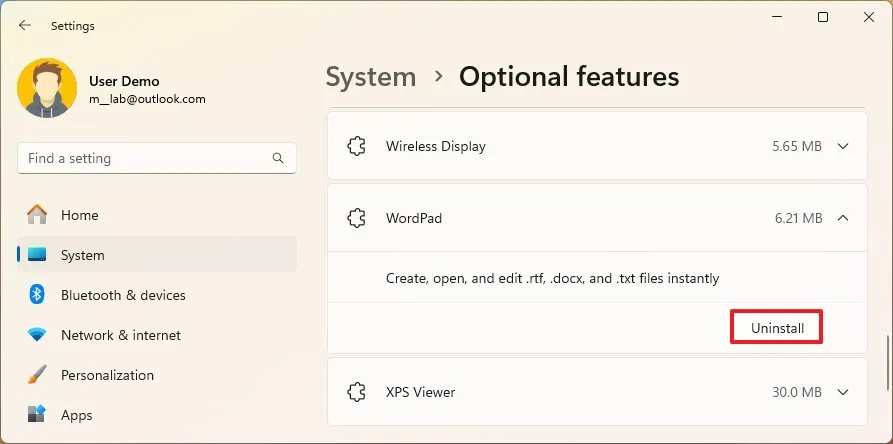Click the 6.21 MB size value
The height and width of the screenshot is (444, 893).
[798, 218]
